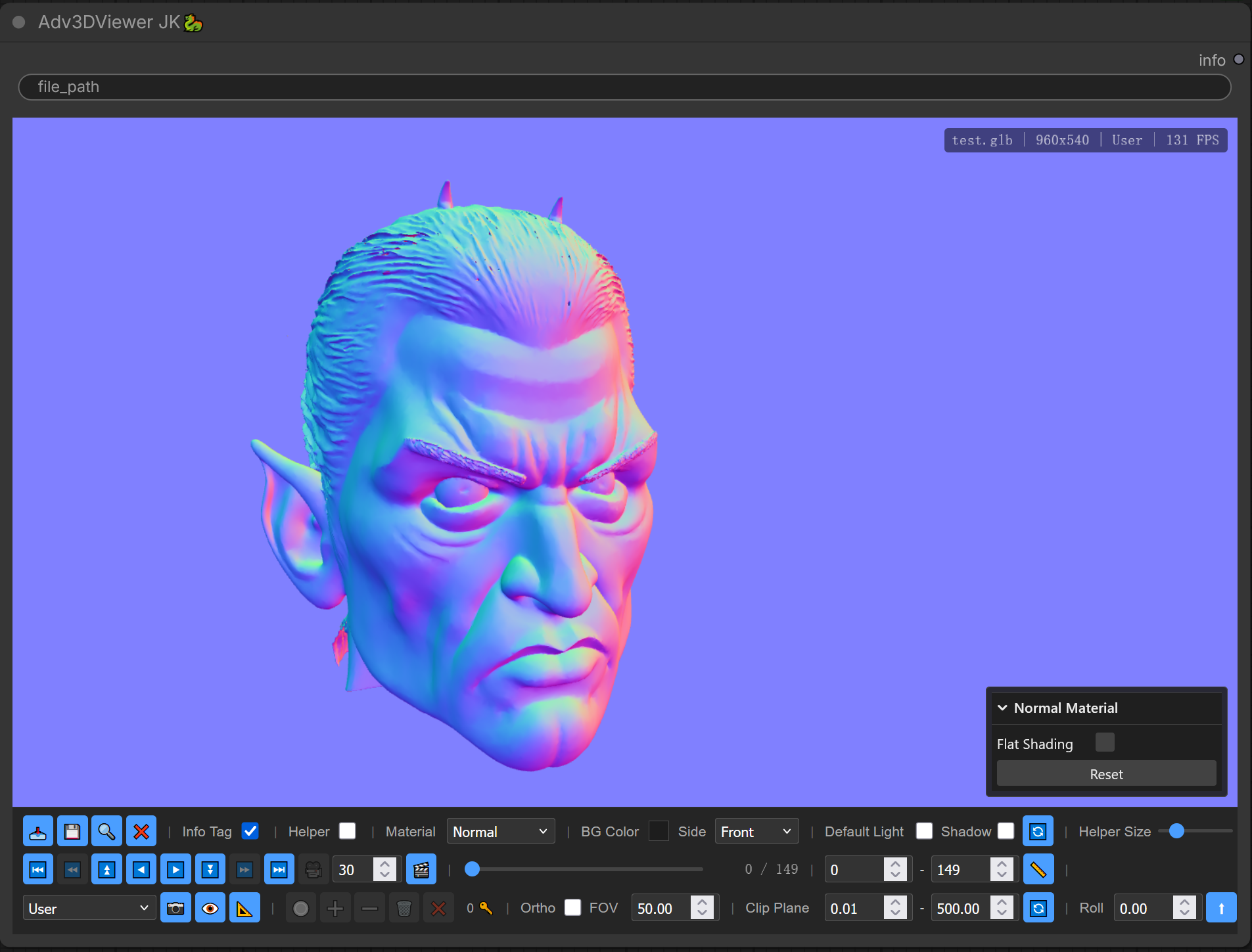Click the node collapse dot beside Adv3DViewer title
The width and height of the screenshot is (1252, 952).
point(19,22)
